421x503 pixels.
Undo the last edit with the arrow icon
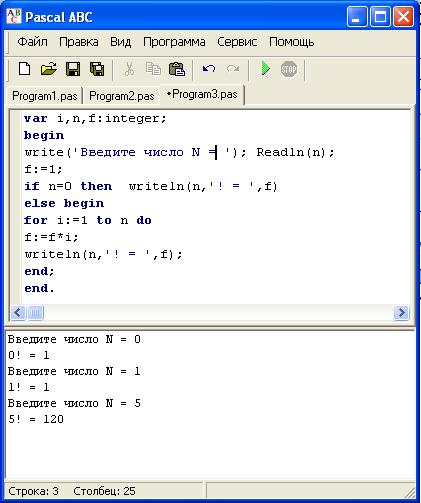click(209, 69)
